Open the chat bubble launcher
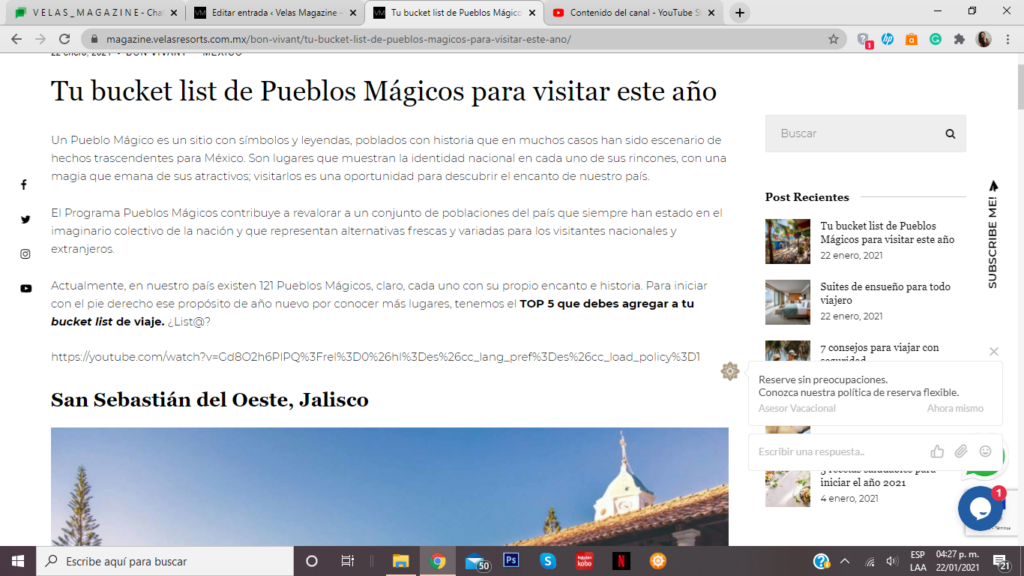 pyautogui.click(x=980, y=508)
